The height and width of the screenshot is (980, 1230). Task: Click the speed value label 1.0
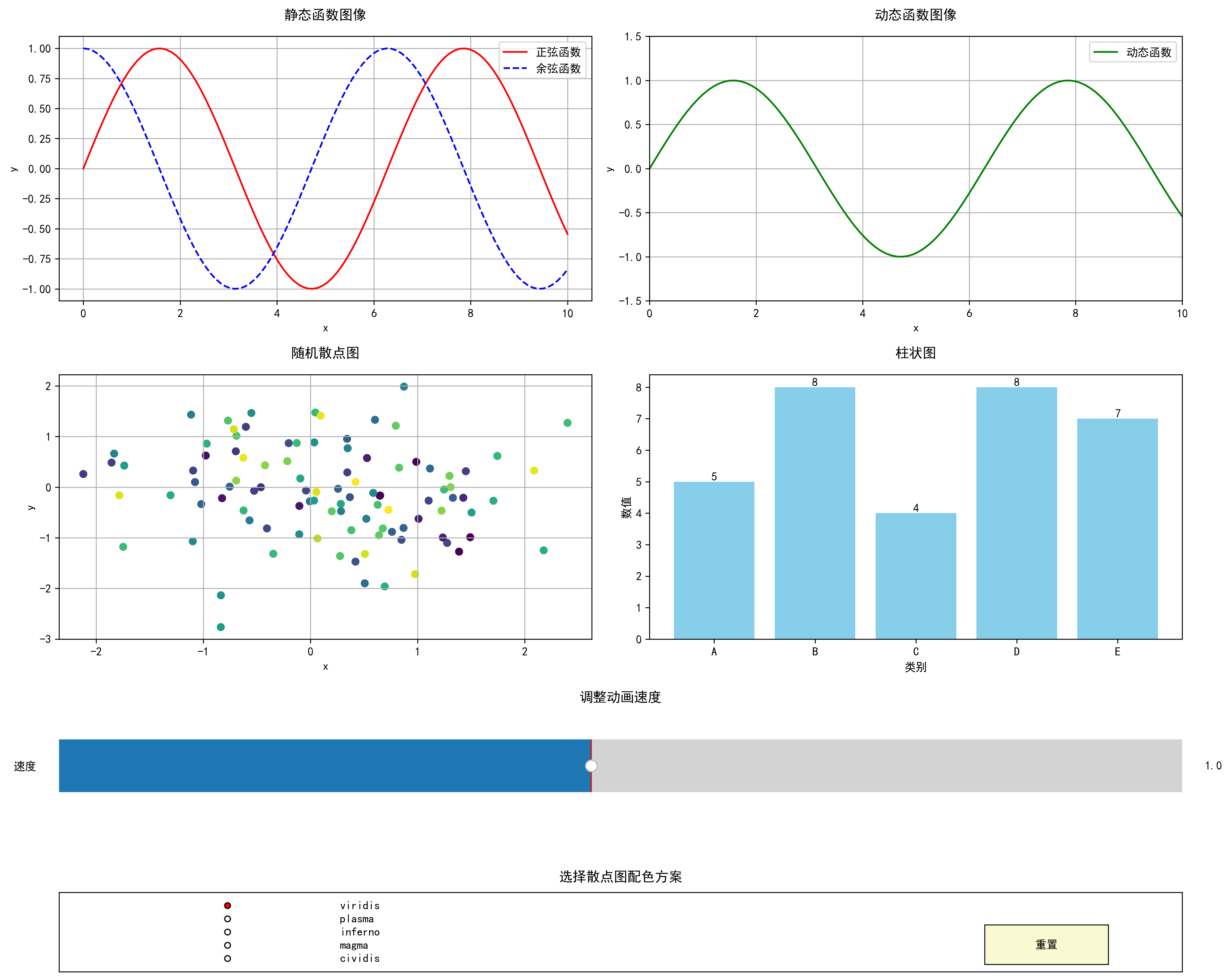pyautogui.click(x=1213, y=765)
